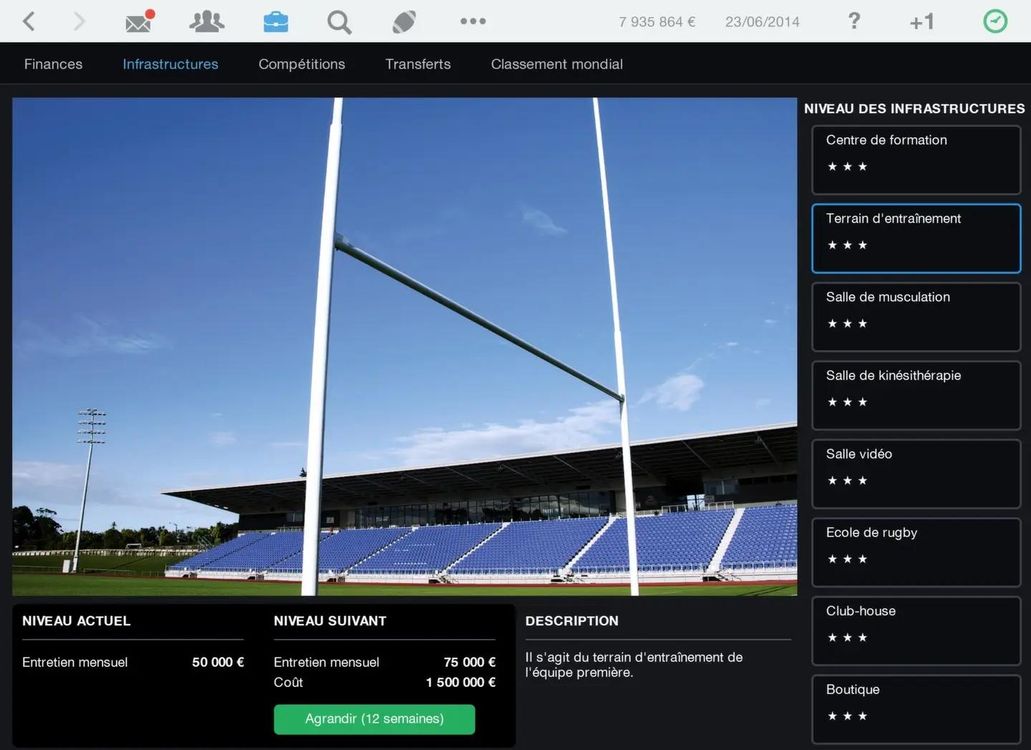Viewport: 1031px width, 750px height.
Task: Select the Salle vidéo facility card
Action: point(916,474)
